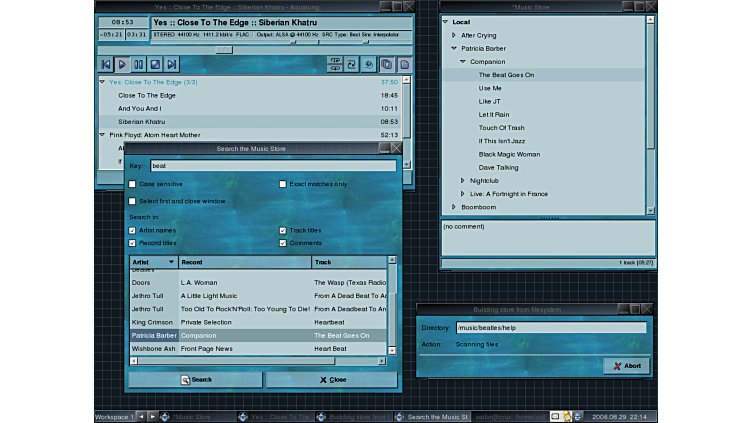The height and width of the screenshot is (423, 752).
Task: Click the Search button
Action: coord(196,380)
